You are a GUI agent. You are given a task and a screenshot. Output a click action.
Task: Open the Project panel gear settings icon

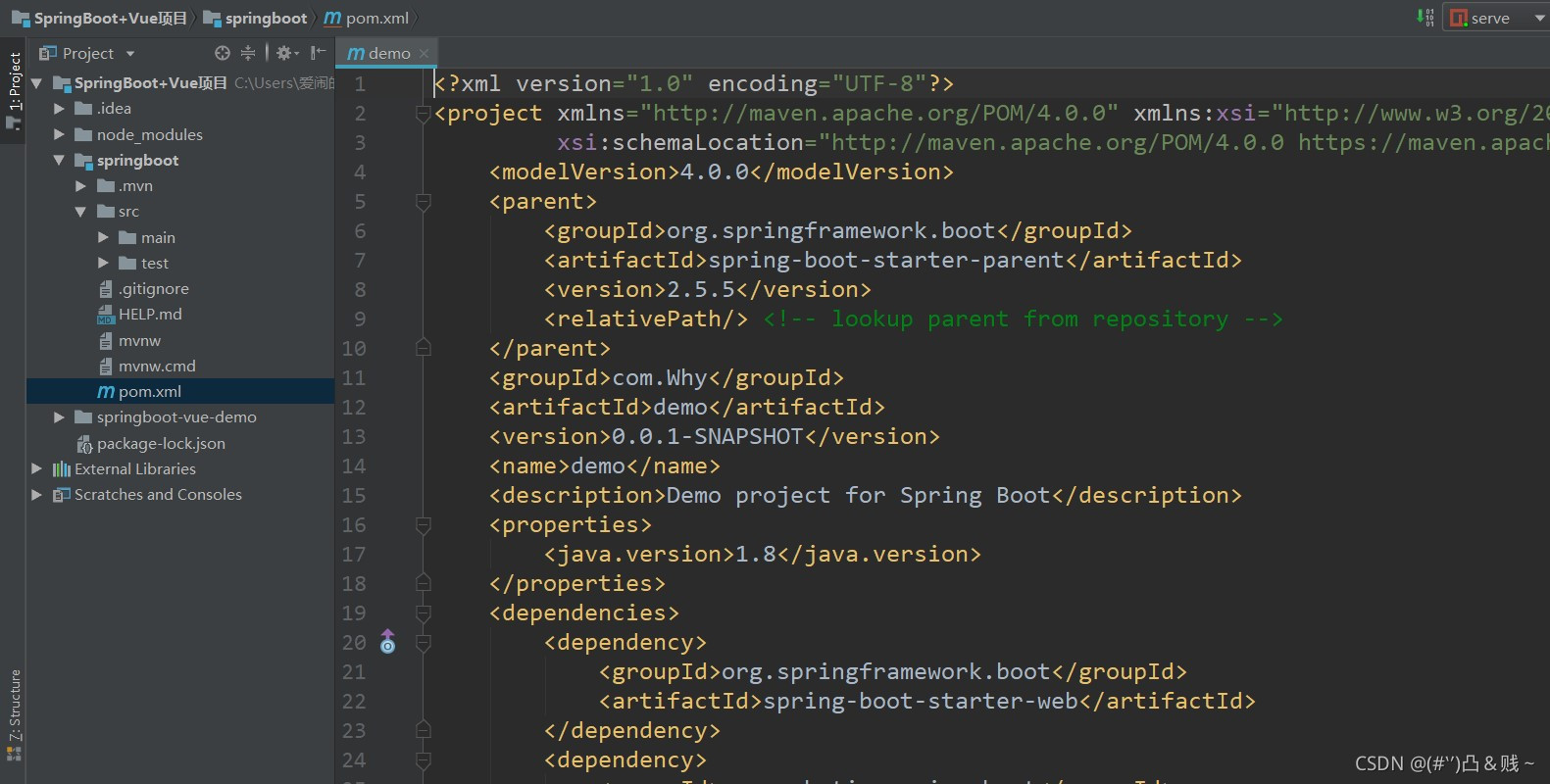(x=286, y=53)
